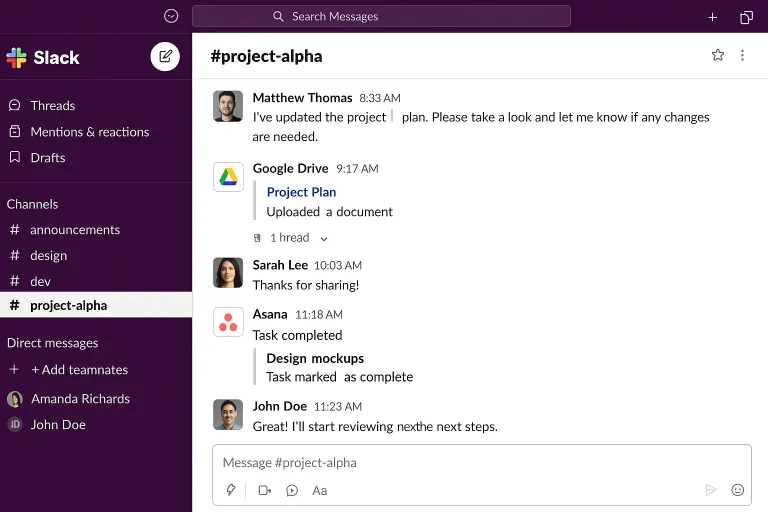This screenshot has width=768, height=512.
Task: Open Drafts in the sidebar
Action: click(x=48, y=158)
